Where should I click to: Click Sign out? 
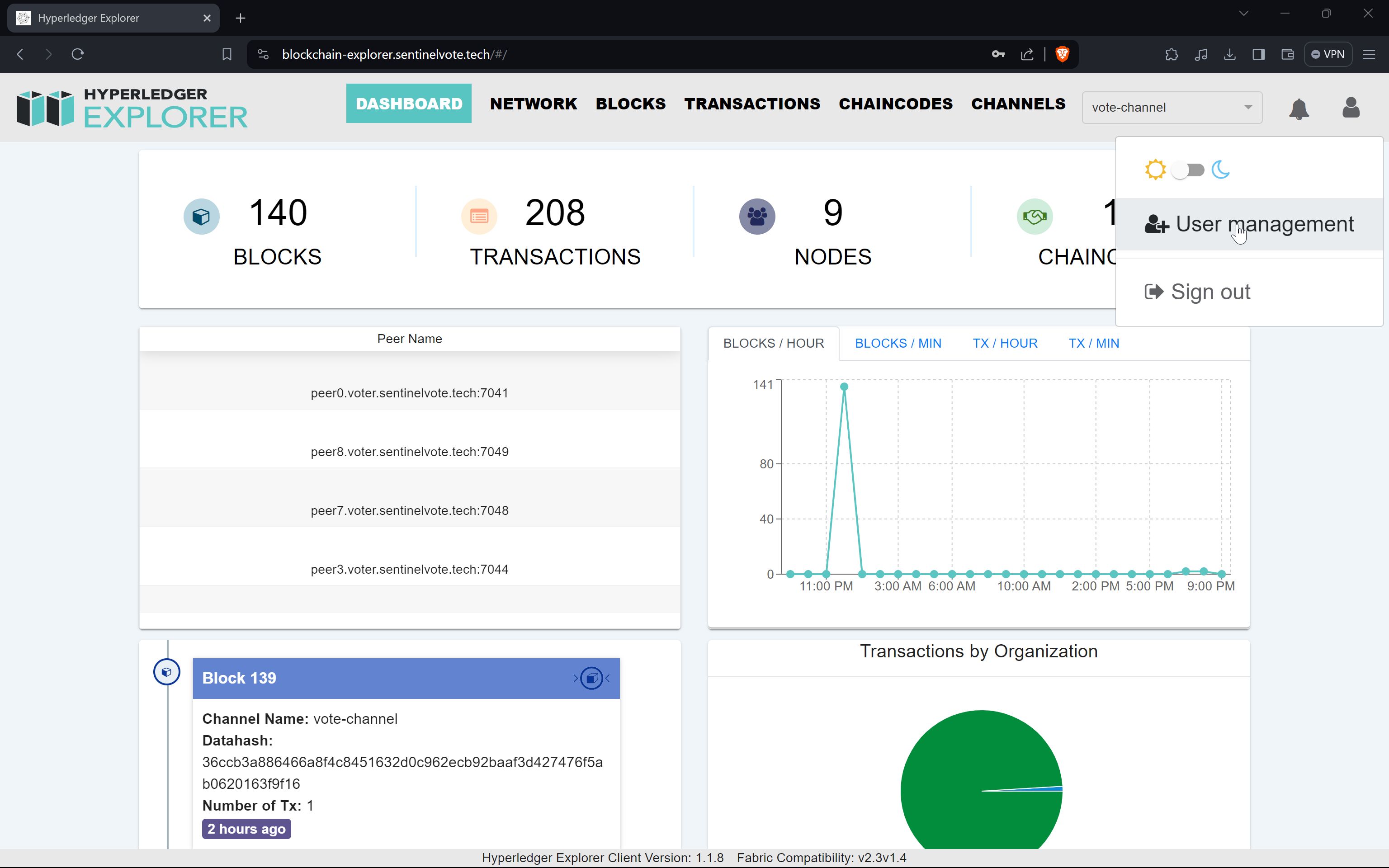[1250, 292]
